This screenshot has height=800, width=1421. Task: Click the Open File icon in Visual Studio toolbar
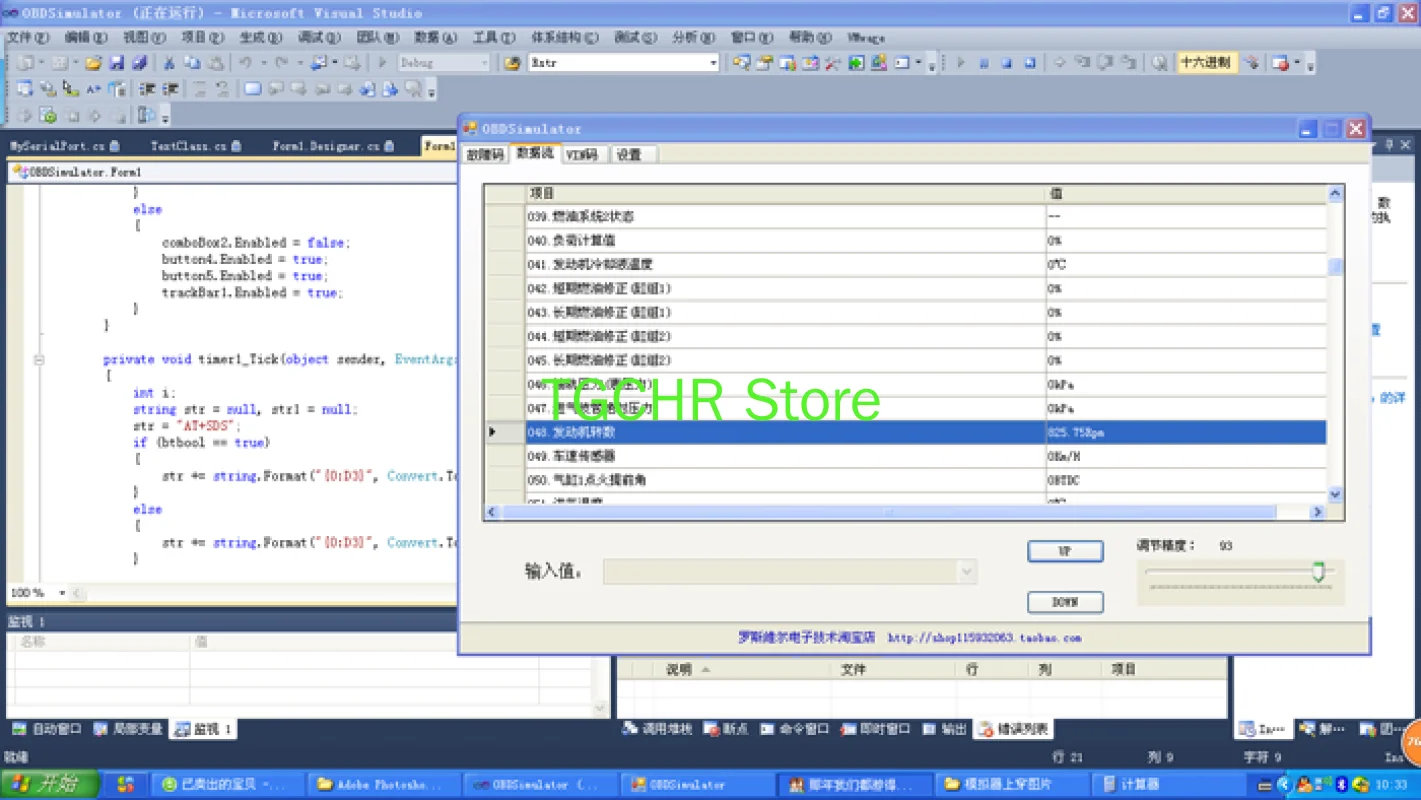tap(93, 63)
